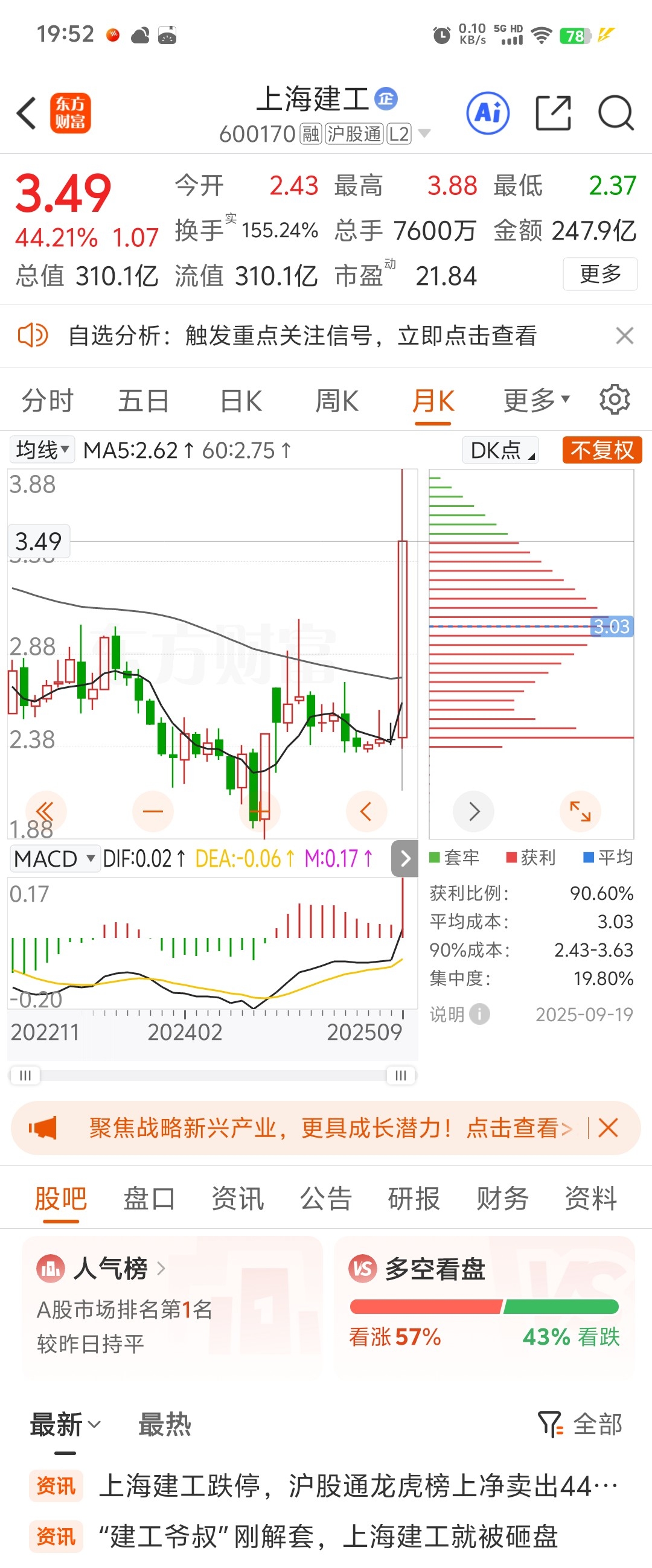Close the 聚焦战略新兴产业 banner
Viewport: 652px width, 1568px height.
coord(608,1128)
